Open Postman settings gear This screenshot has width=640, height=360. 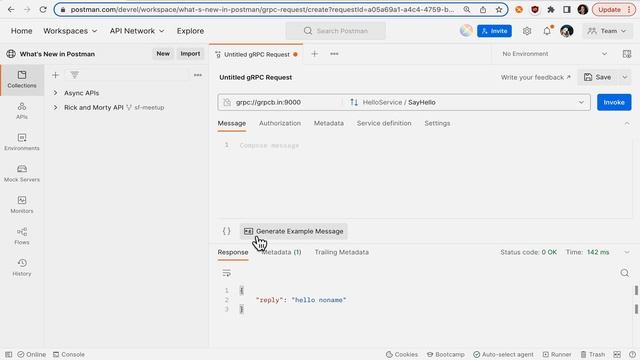point(527,31)
